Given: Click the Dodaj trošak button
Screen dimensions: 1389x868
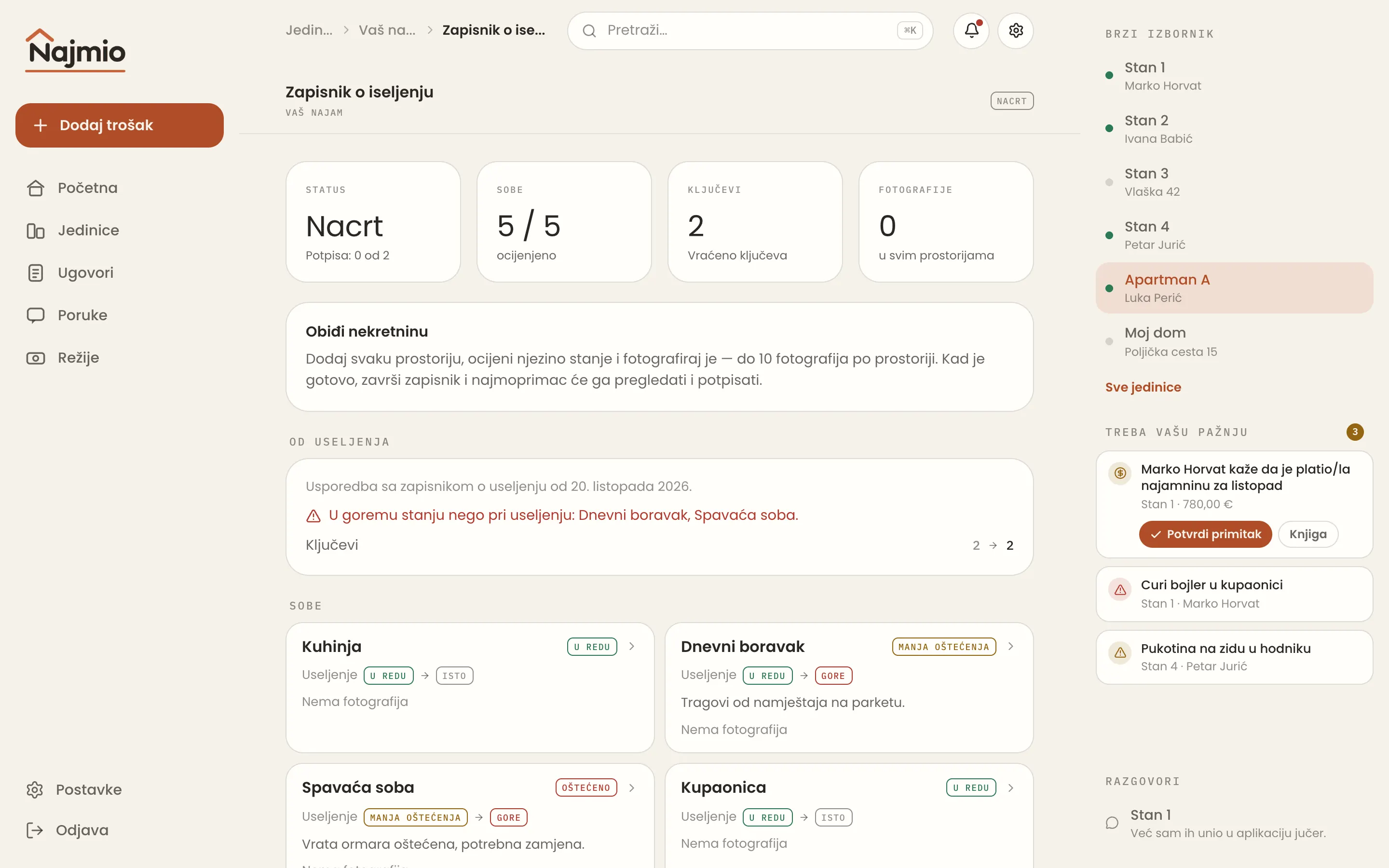Looking at the screenshot, I should coord(120,125).
